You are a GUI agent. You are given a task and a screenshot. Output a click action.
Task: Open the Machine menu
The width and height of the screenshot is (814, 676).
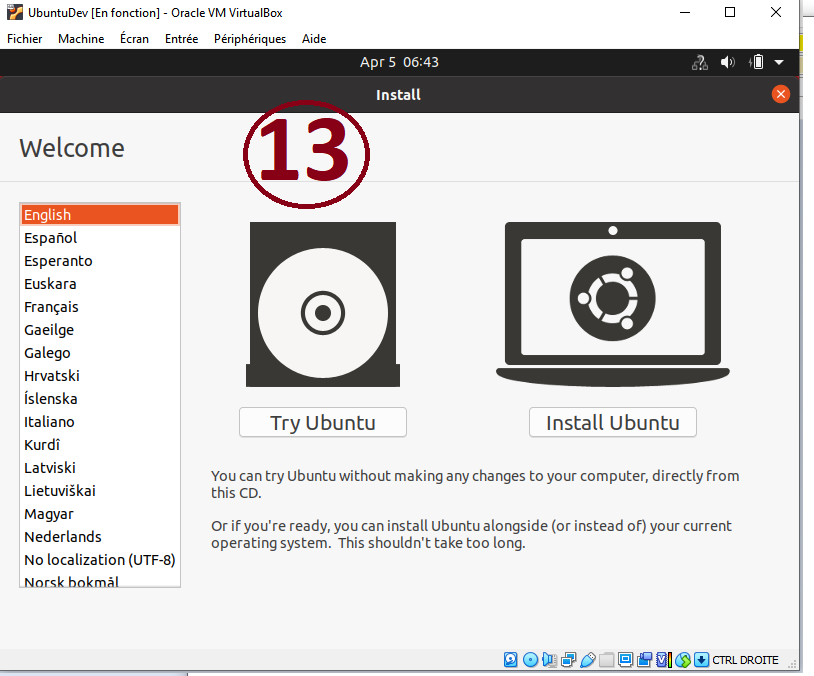pos(80,39)
